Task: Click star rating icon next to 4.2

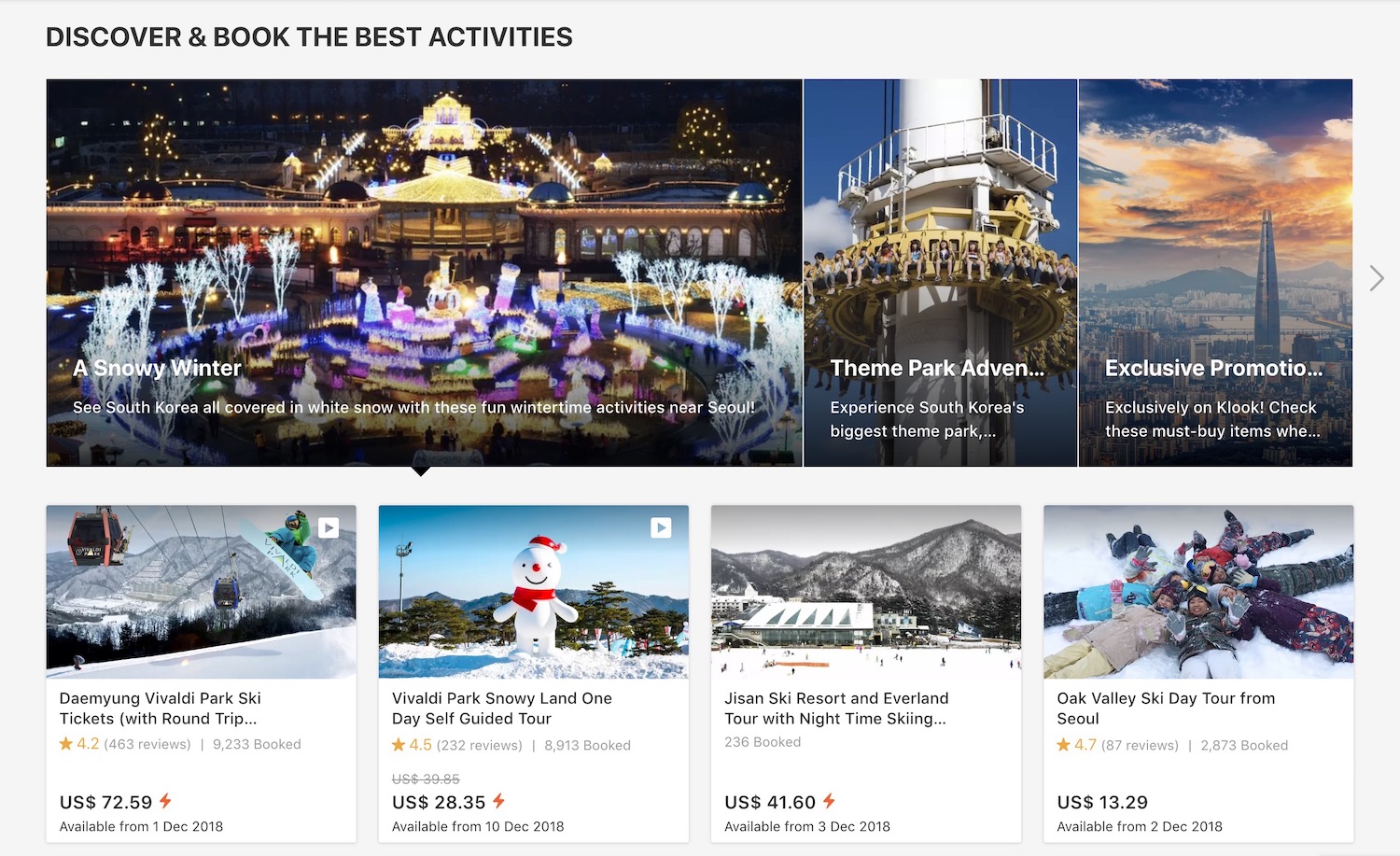Action: pyautogui.click(x=66, y=744)
